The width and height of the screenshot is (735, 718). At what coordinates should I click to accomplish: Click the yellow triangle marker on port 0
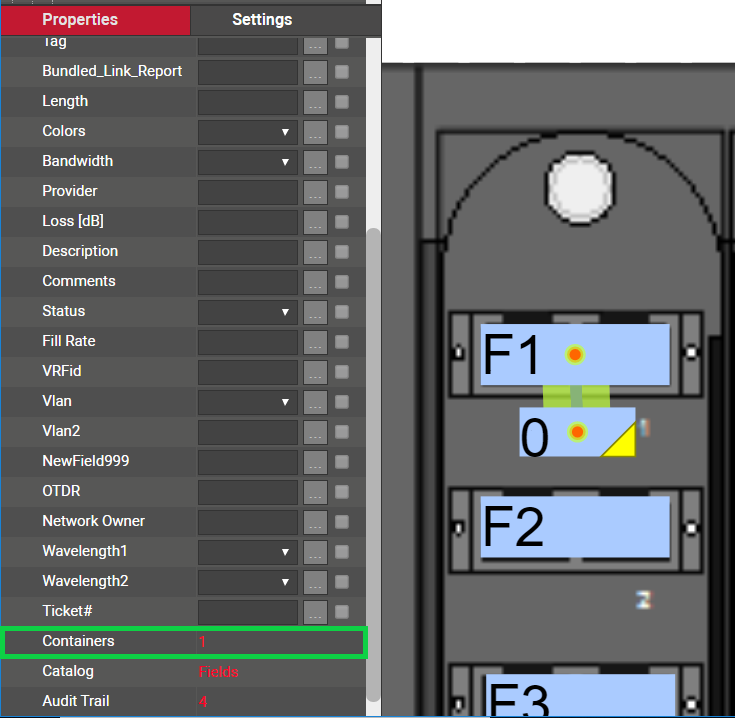point(620,439)
